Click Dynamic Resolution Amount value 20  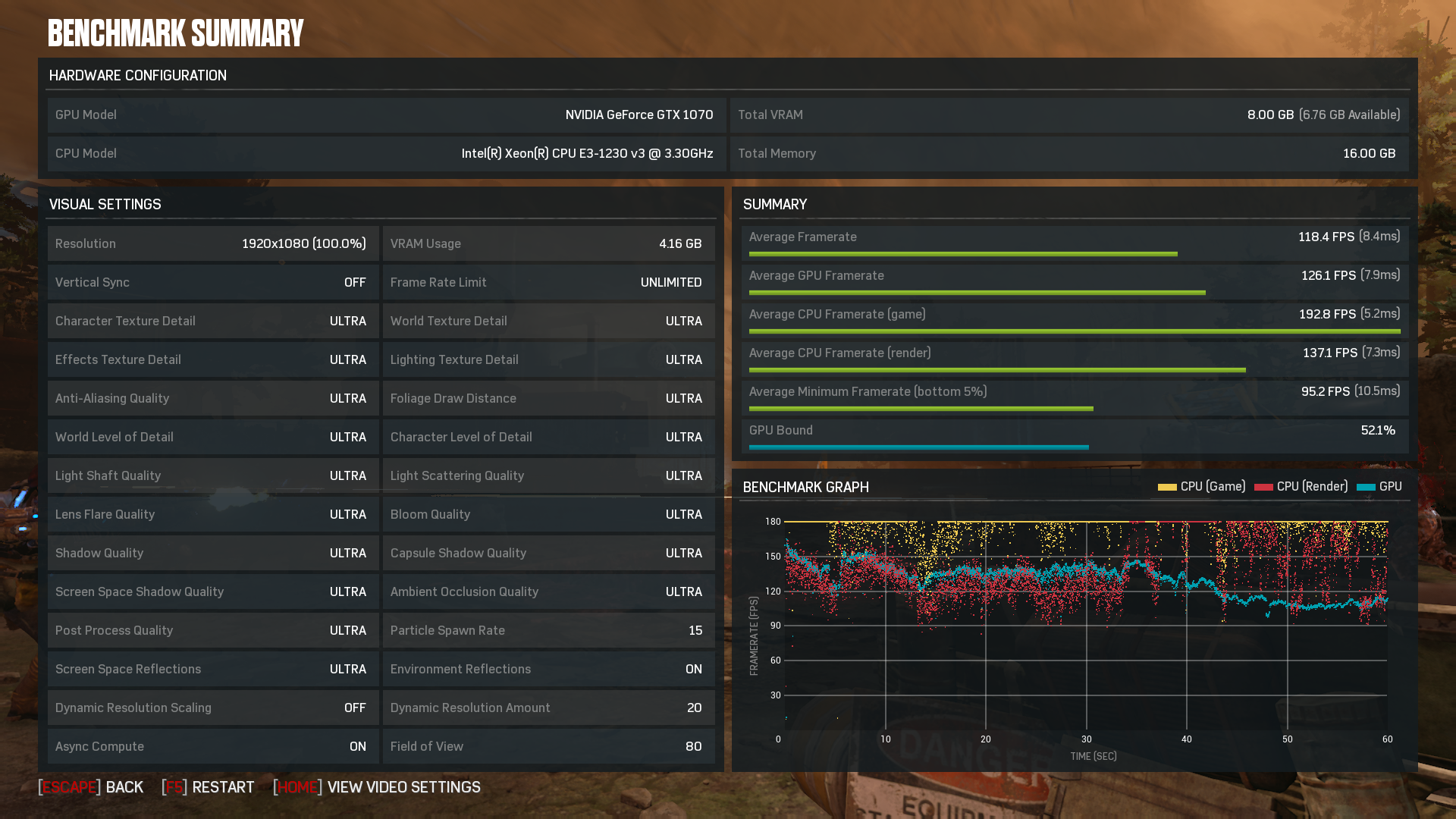(x=695, y=708)
